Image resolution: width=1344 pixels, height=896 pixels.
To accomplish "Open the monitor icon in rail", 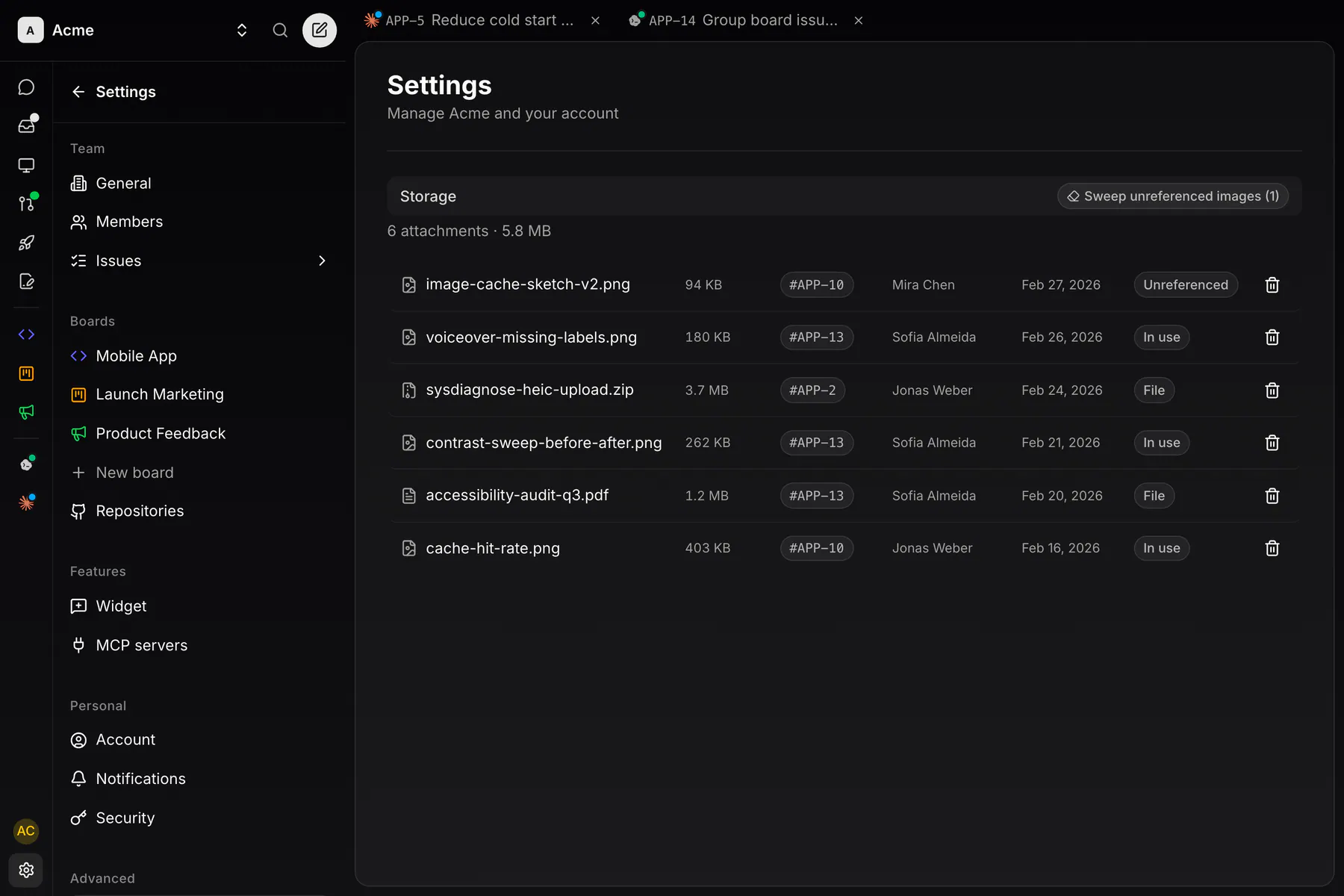I will (x=26, y=165).
